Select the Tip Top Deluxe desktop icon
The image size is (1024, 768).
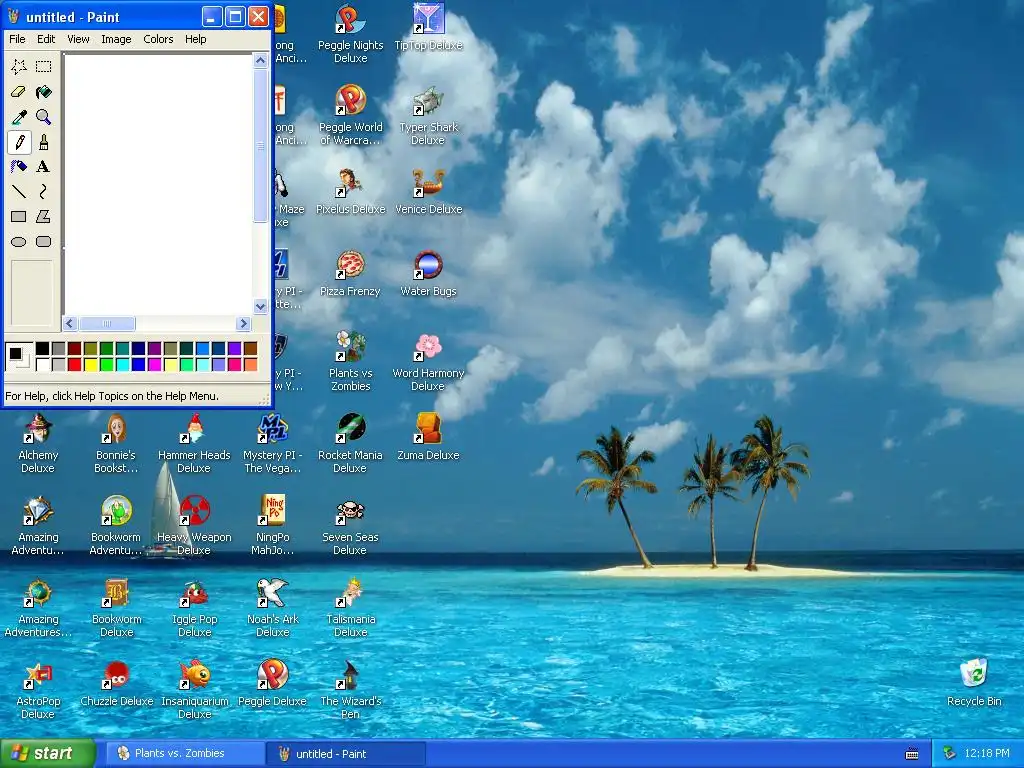pos(428,26)
